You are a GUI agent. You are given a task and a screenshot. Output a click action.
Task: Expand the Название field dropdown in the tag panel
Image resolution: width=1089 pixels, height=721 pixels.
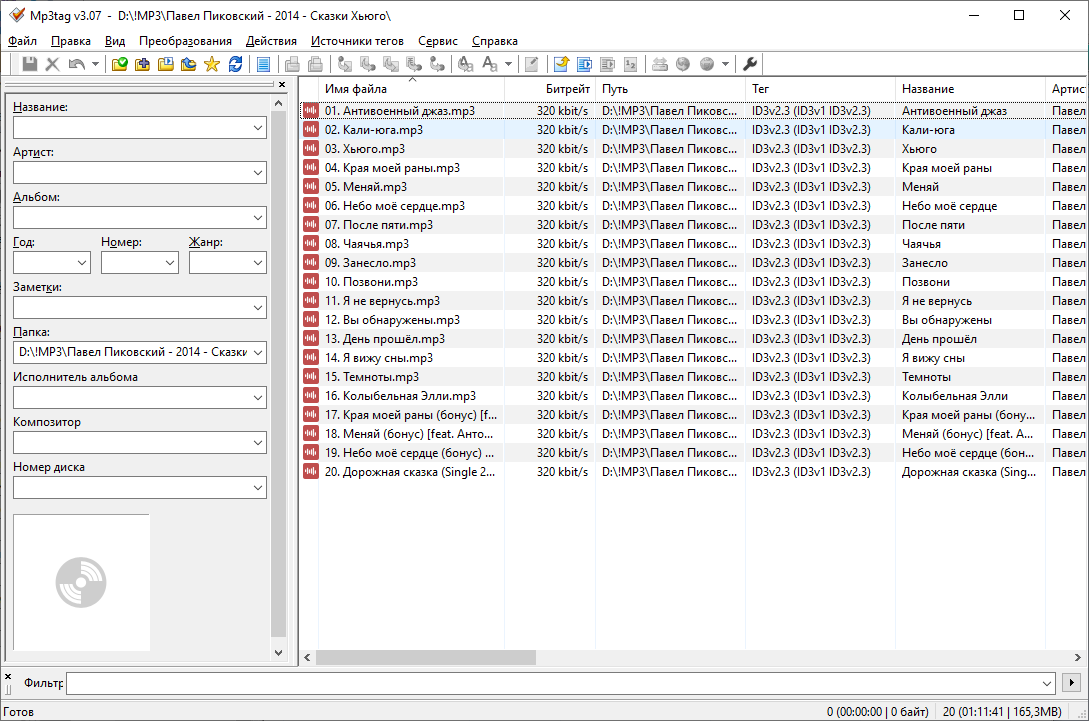click(x=258, y=128)
